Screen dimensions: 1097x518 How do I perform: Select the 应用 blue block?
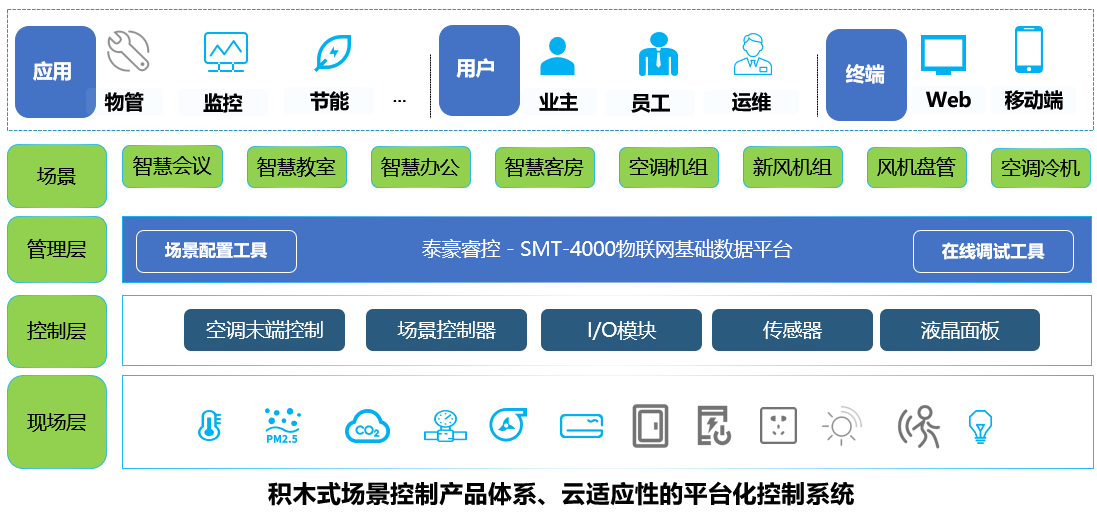click(x=55, y=72)
